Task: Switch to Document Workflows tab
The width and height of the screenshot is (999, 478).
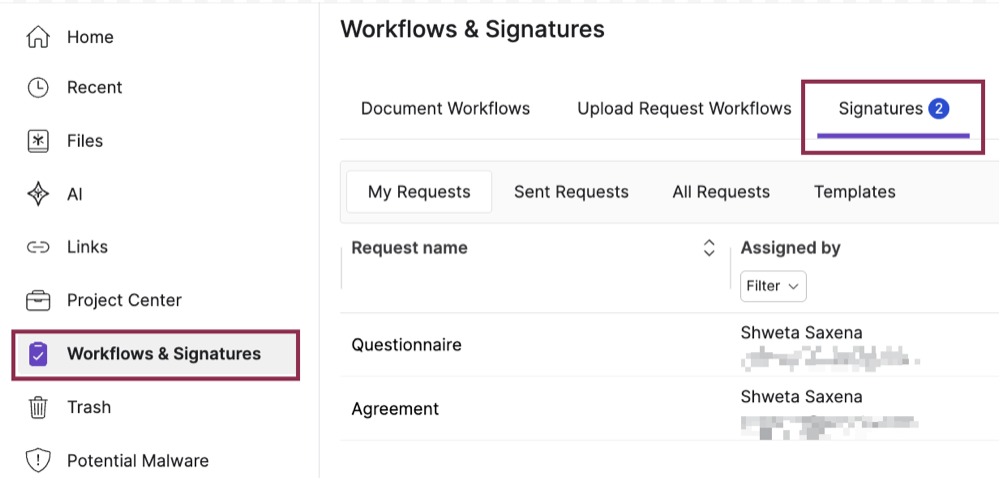Action: pos(445,109)
